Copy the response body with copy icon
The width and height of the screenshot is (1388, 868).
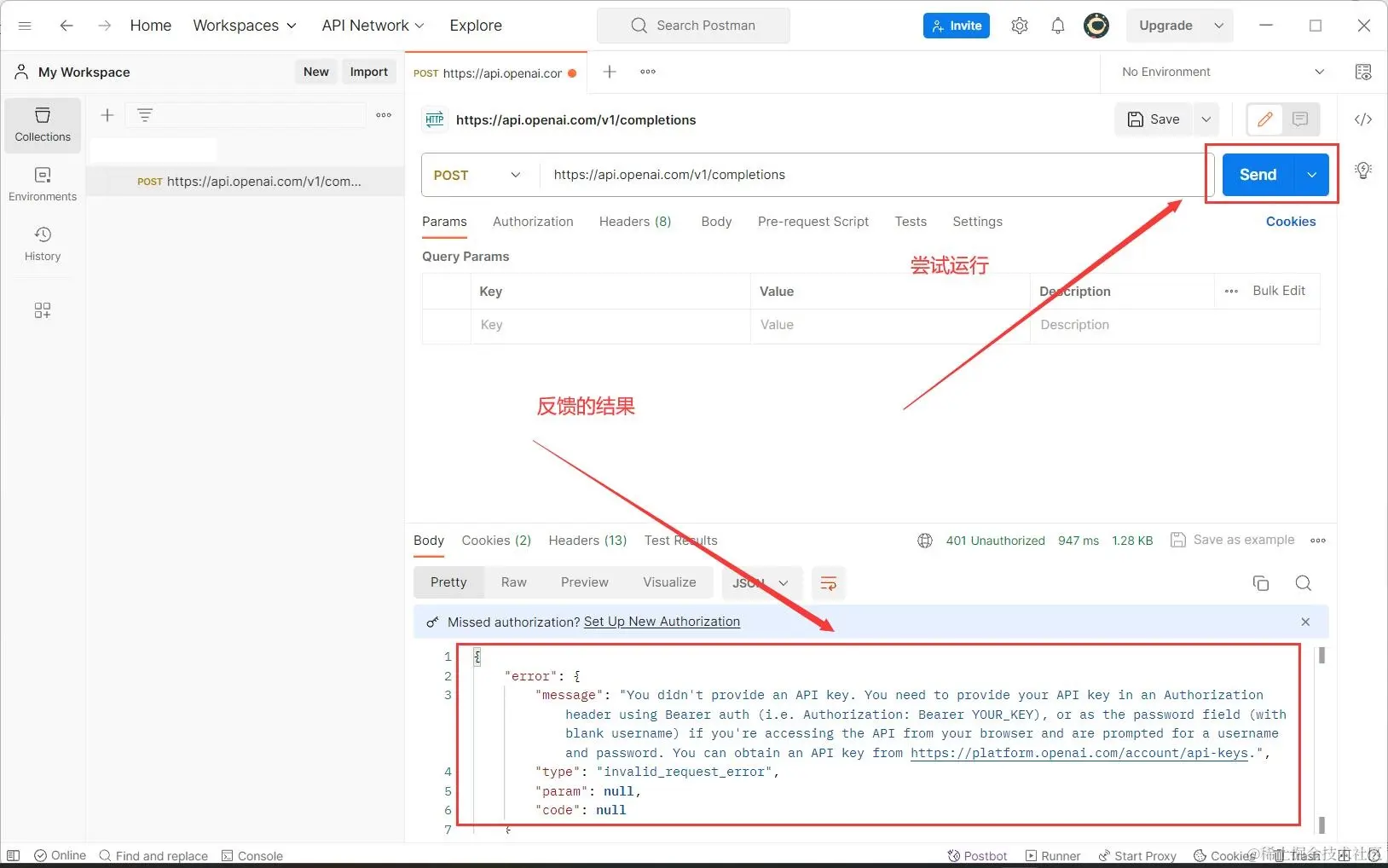(x=1260, y=583)
